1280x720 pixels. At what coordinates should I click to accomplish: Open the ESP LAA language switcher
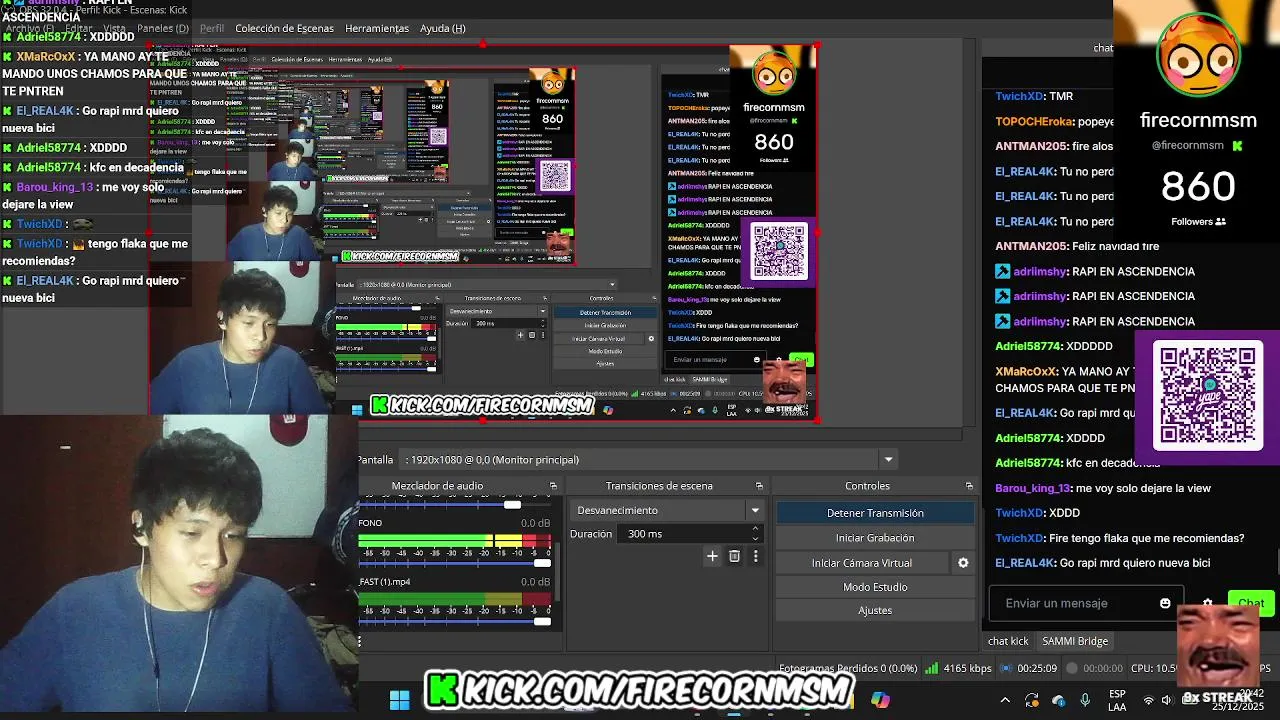[1117, 700]
